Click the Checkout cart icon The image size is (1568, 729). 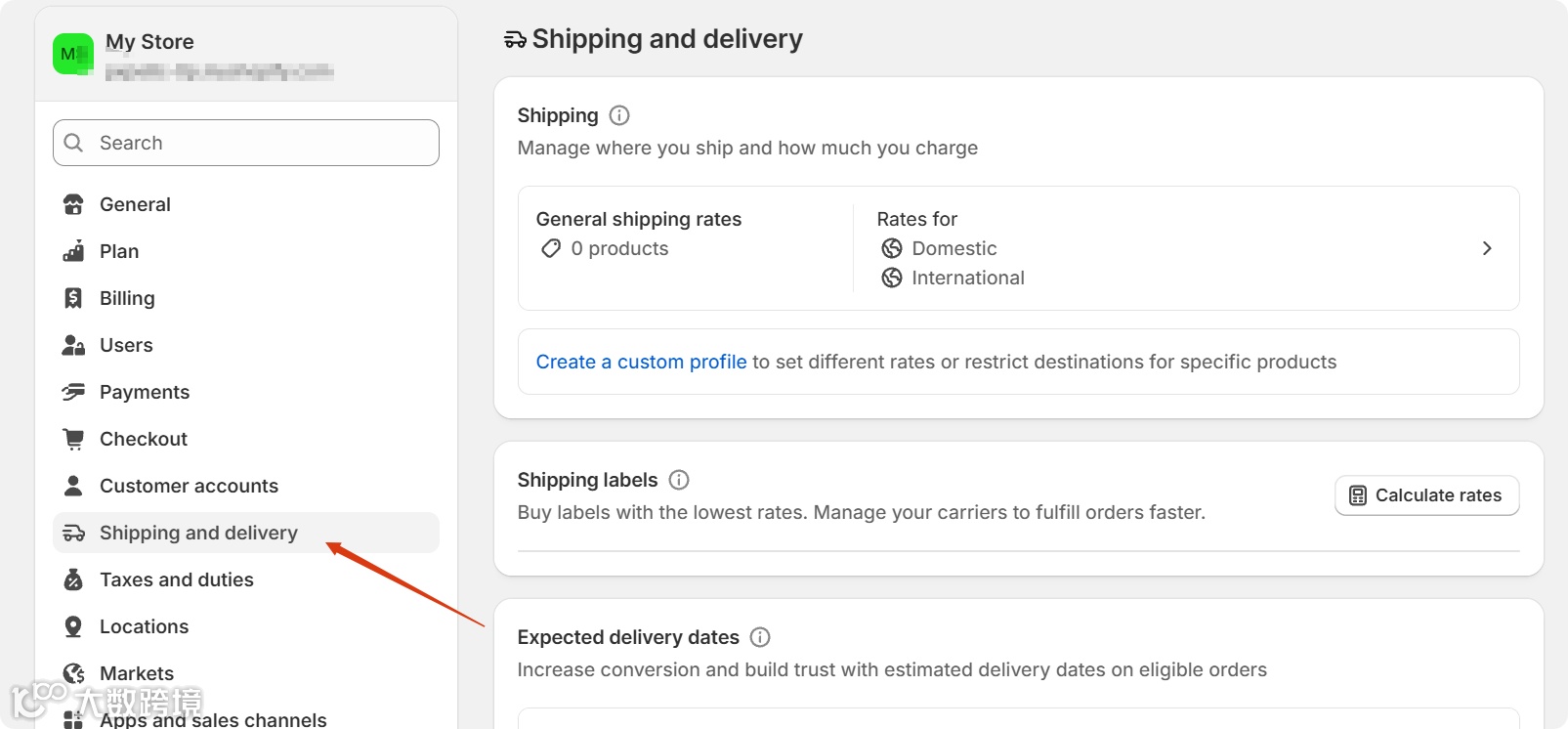73,439
